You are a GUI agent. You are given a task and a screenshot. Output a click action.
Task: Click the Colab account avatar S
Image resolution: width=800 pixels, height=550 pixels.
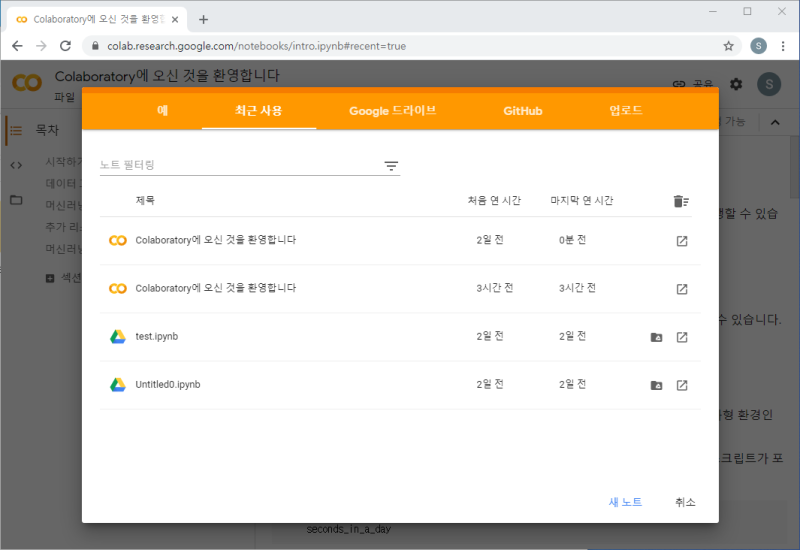coord(769,84)
